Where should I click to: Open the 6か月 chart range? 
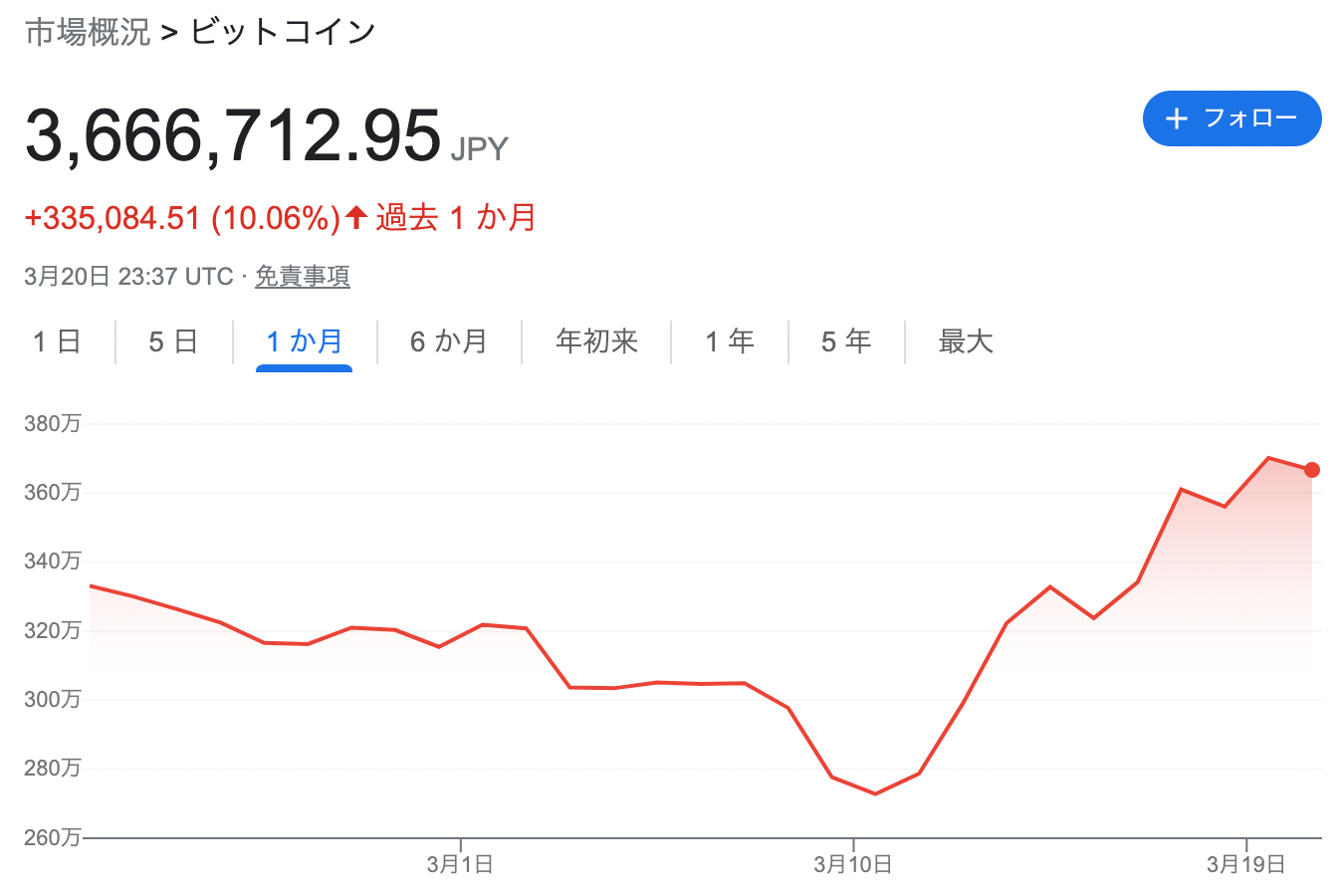[448, 341]
